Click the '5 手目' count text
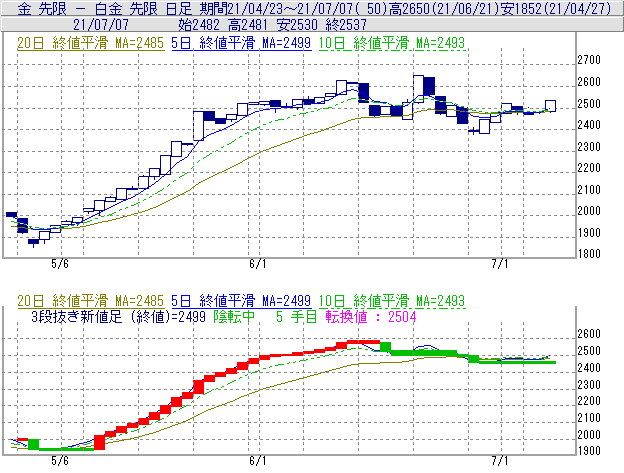624x473 pixels. point(296,317)
